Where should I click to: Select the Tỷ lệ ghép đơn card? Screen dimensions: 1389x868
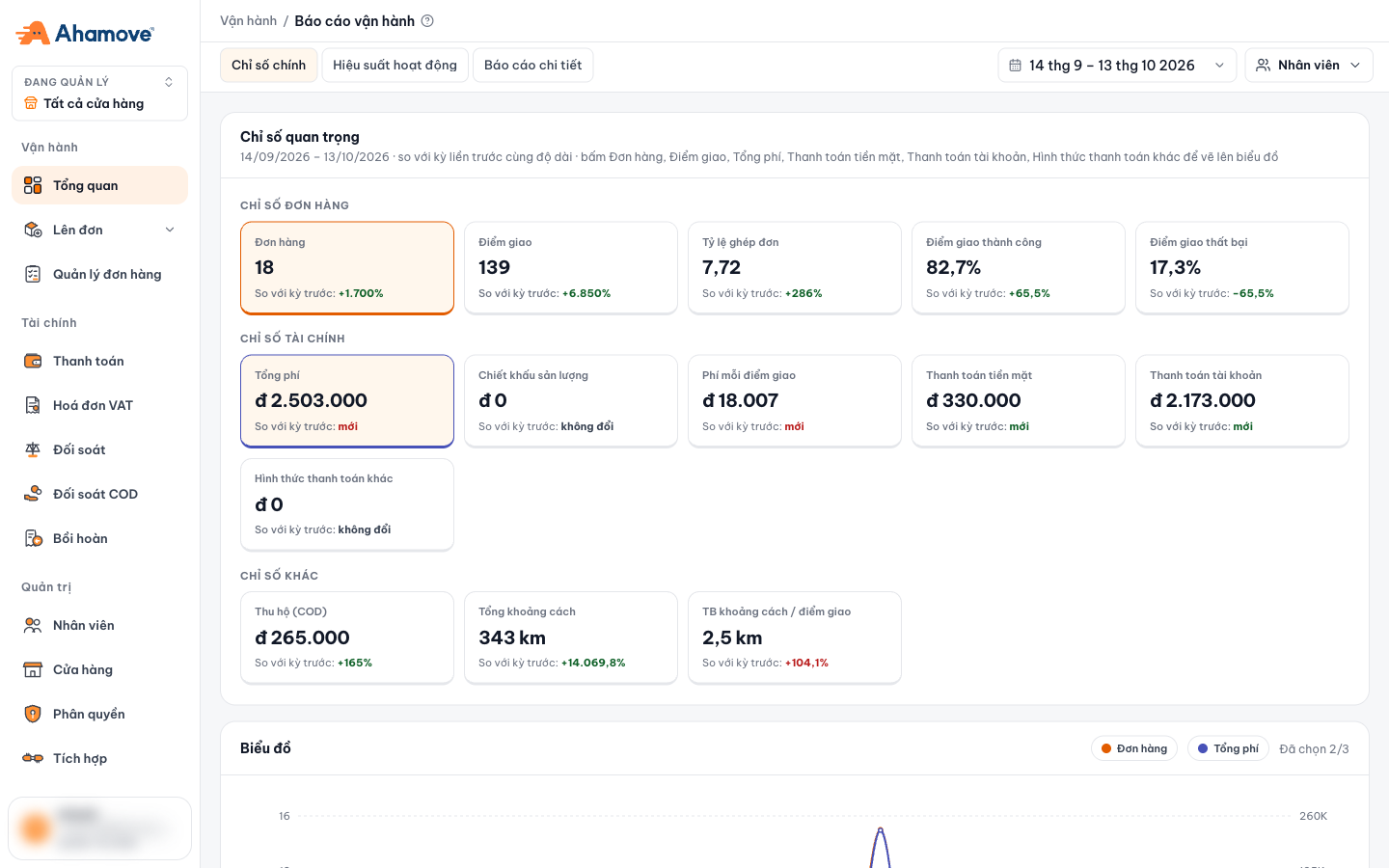(x=795, y=268)
